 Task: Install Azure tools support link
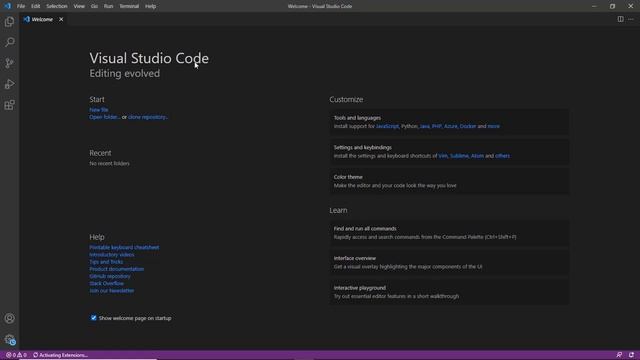[451, 126]
